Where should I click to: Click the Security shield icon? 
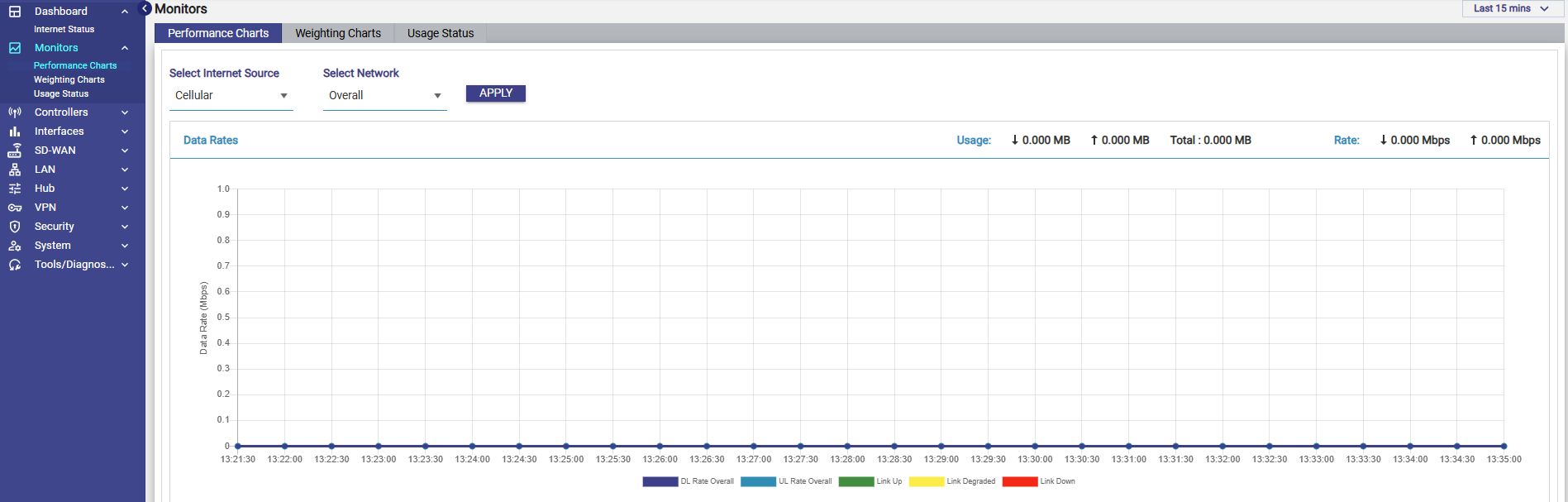[15, 227]
